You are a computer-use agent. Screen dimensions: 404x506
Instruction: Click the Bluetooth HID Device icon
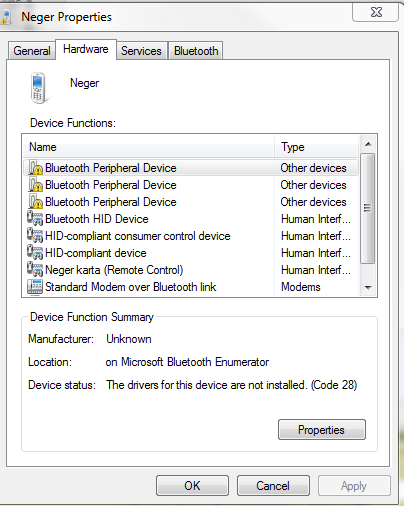(x=35, y=218)
